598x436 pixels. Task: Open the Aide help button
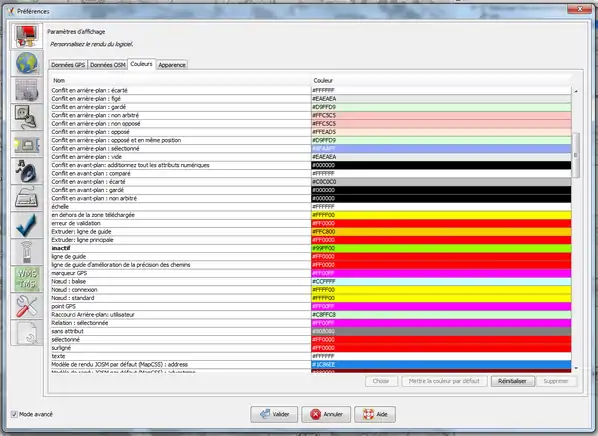coord(375,414)
